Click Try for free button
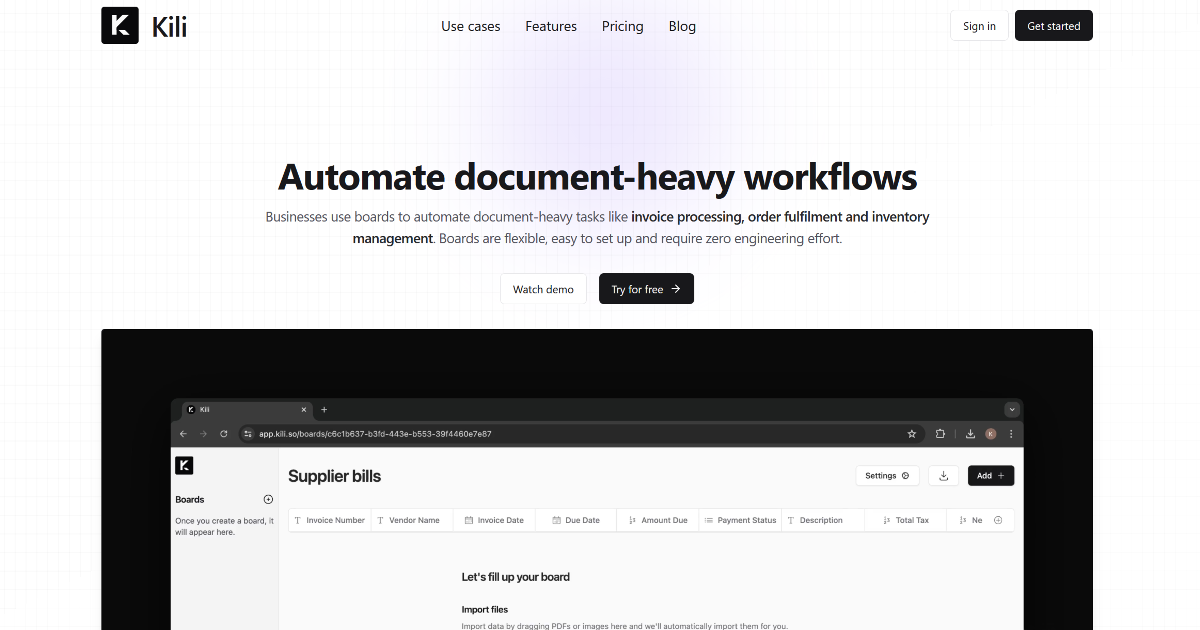Image resolution: width=1200 pixels, height=630 pixels. coord(646,289)
